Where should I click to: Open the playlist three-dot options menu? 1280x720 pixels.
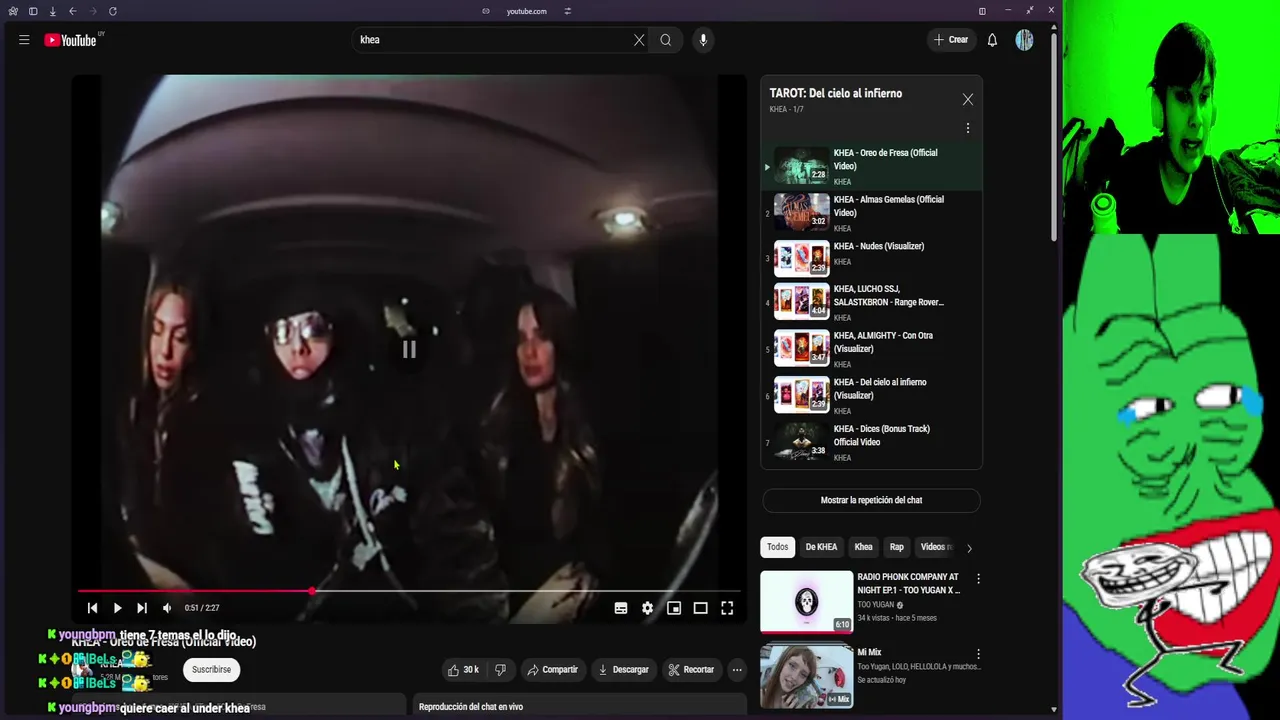click(x=967, y=128)
